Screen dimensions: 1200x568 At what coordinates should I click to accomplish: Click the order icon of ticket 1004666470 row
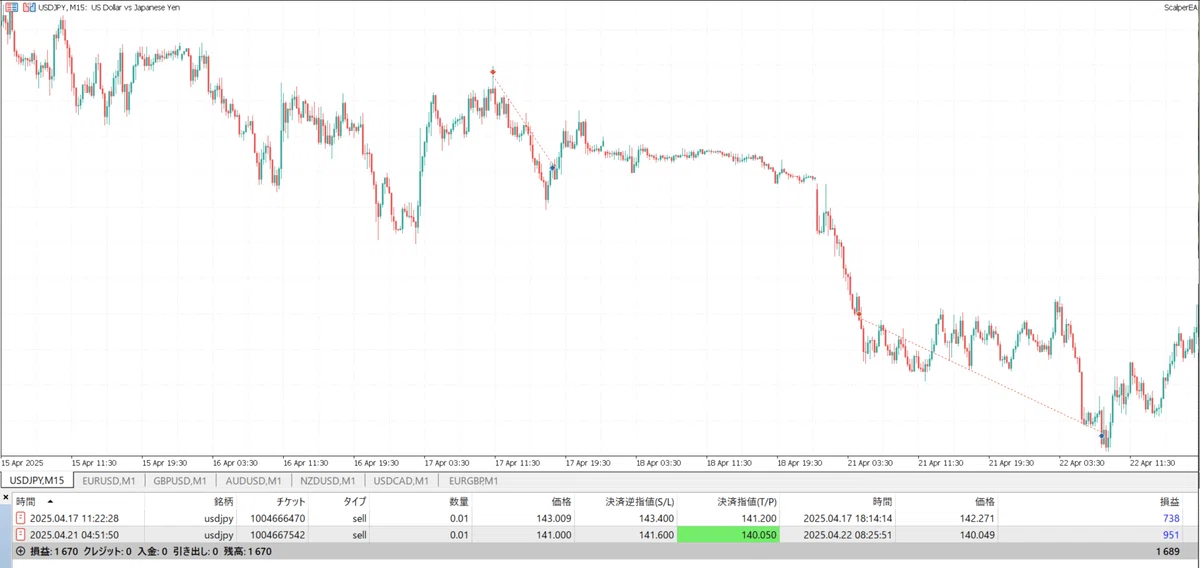[21, 517]
